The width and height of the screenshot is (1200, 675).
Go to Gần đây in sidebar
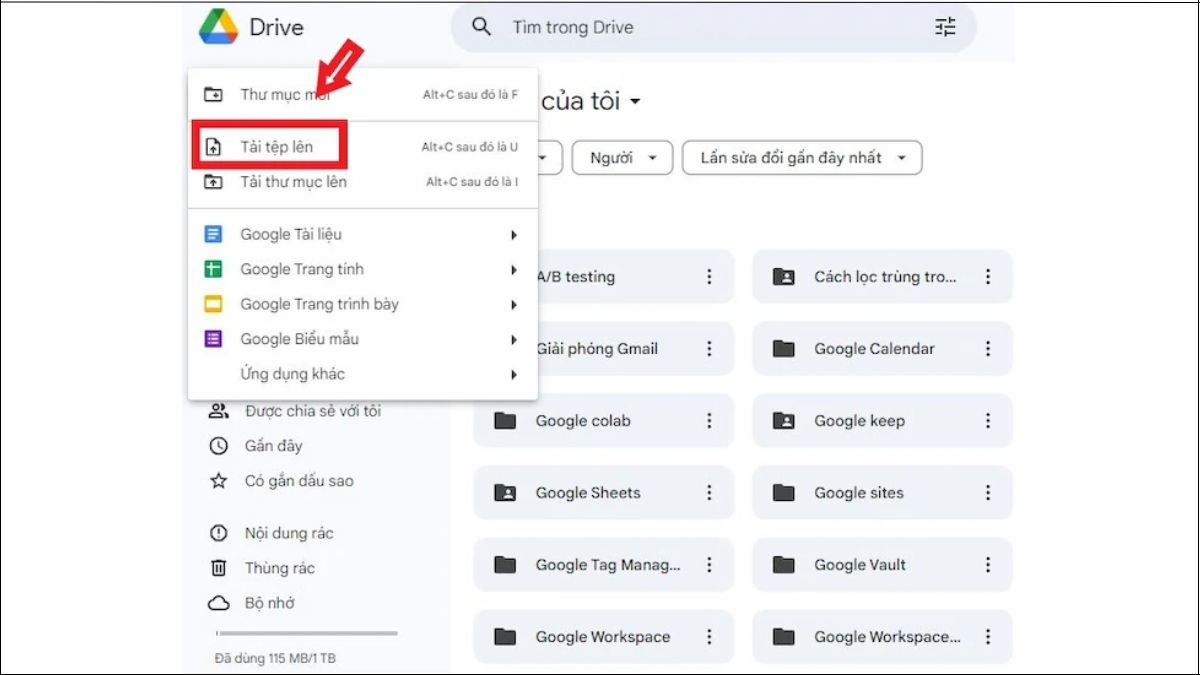pyautogui.click(x=273, y=446)
